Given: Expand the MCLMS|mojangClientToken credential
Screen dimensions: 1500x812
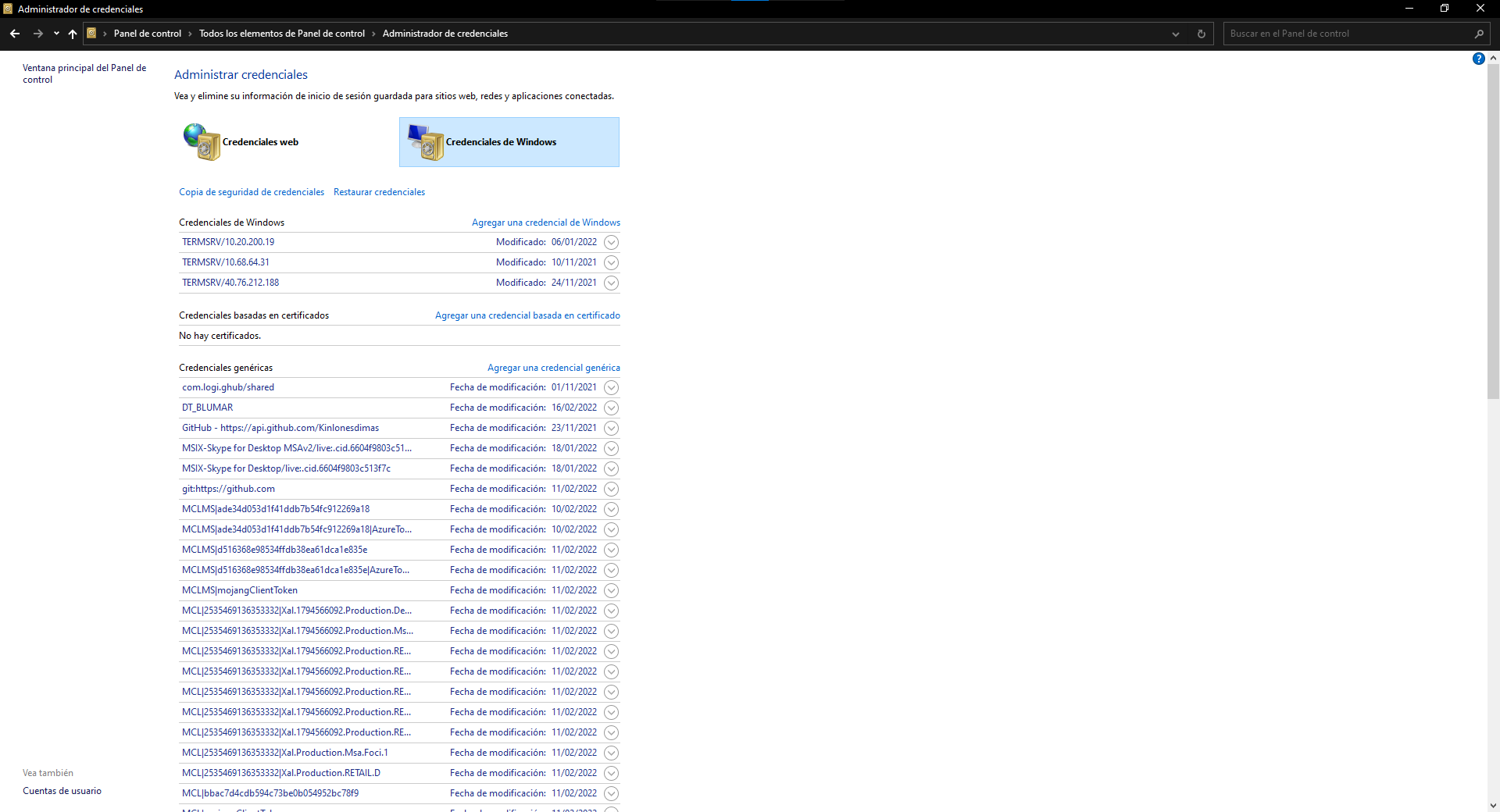Looking at the screenshot, I should [611, 590].
